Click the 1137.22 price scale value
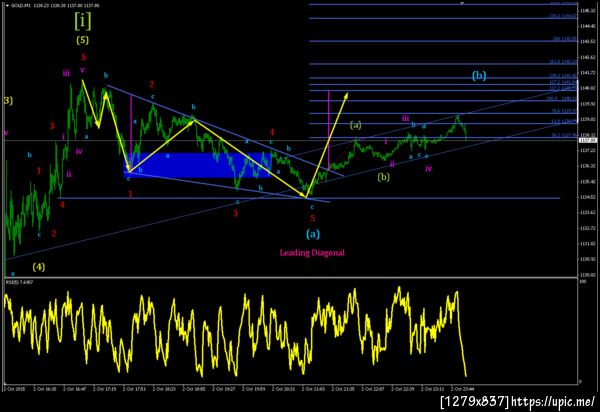This screenshot has width=600, height=412. pyautogui.click(x=587, y=151)
